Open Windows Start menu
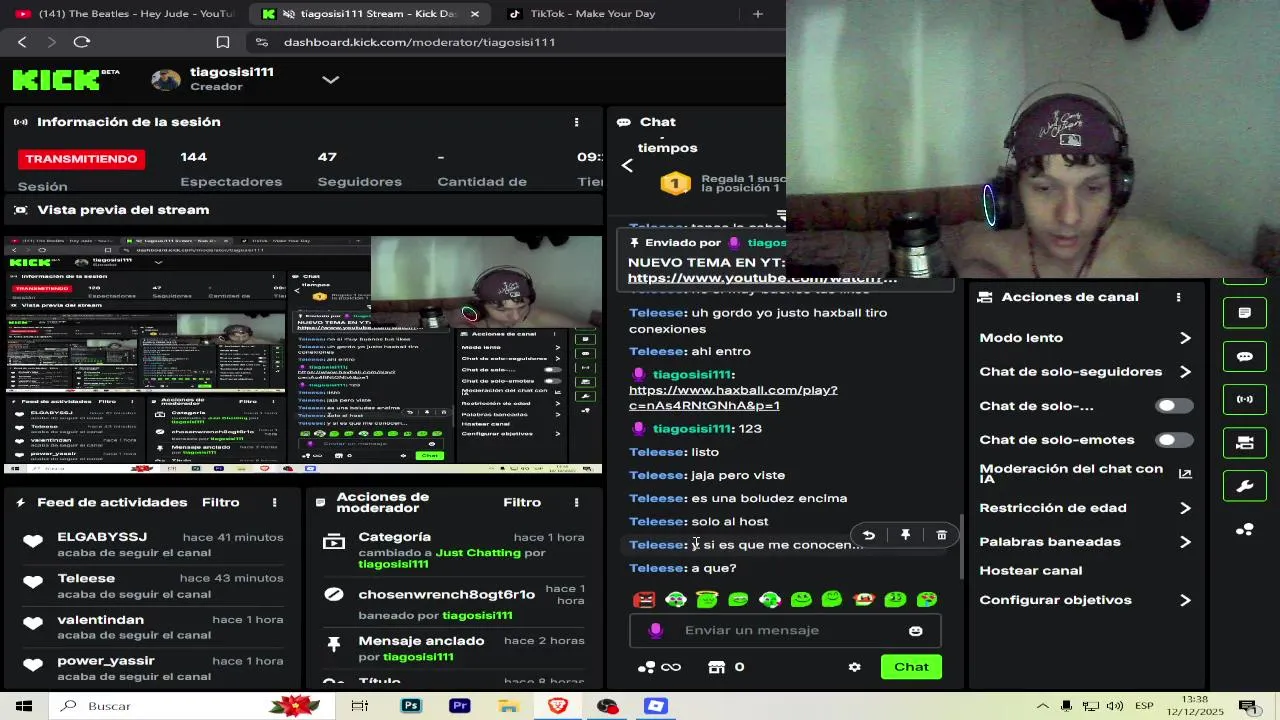The height and width of the screenshot is (720, 1280). pos(24,706)
